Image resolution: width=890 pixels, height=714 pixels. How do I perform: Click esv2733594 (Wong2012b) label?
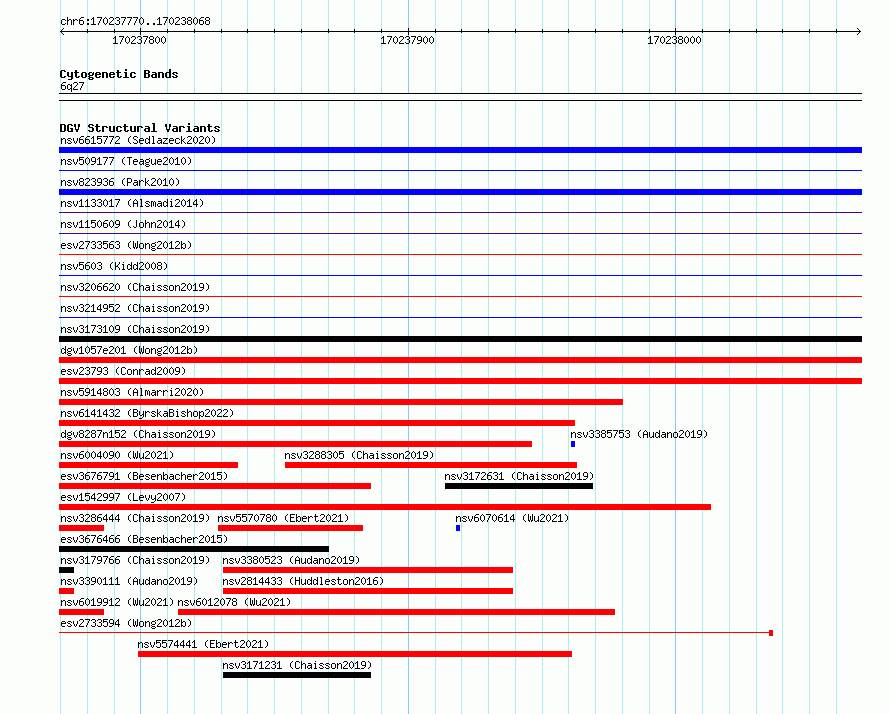(126, 623)
